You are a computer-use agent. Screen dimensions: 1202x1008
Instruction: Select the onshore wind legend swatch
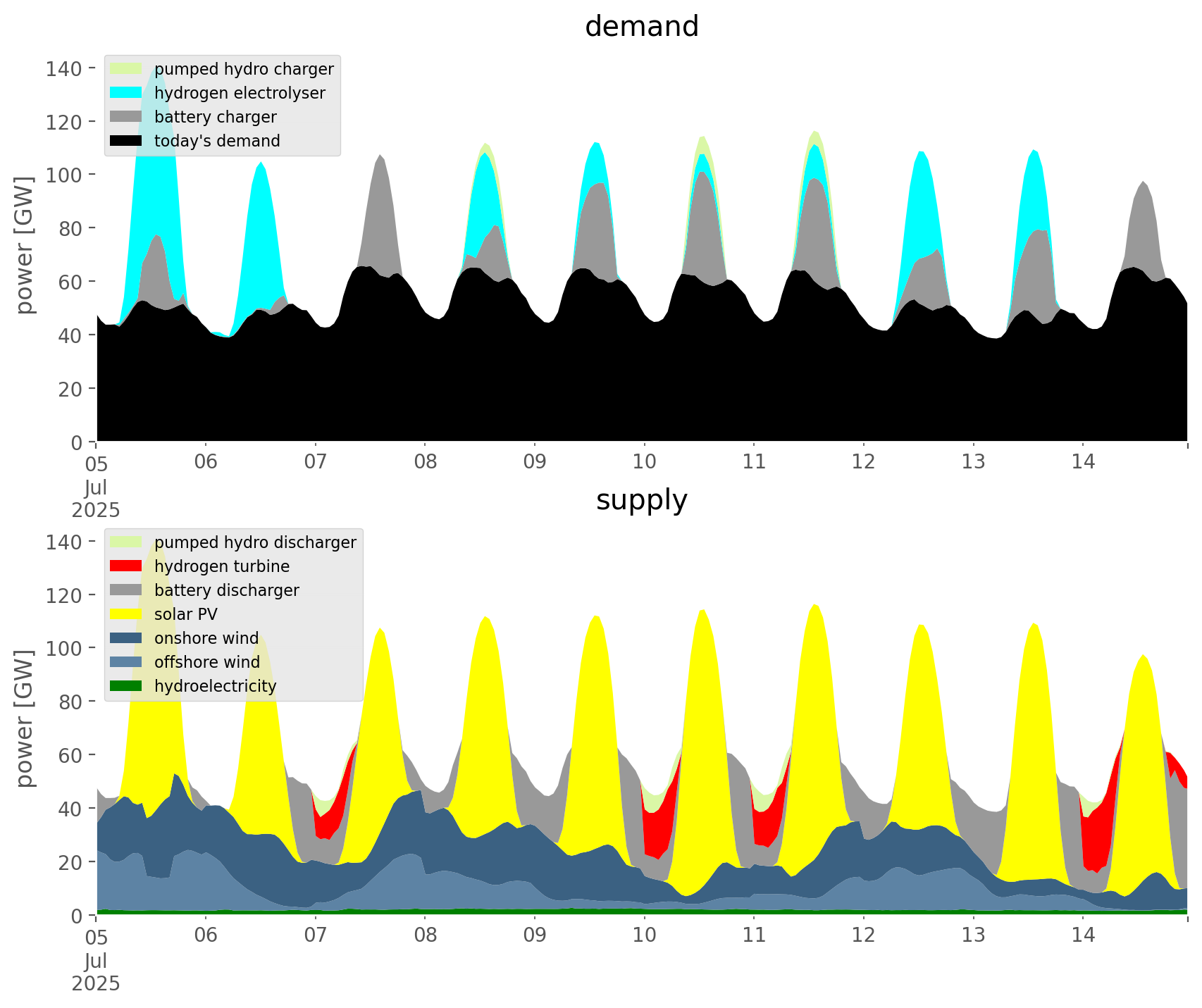[x=126, y=638]
